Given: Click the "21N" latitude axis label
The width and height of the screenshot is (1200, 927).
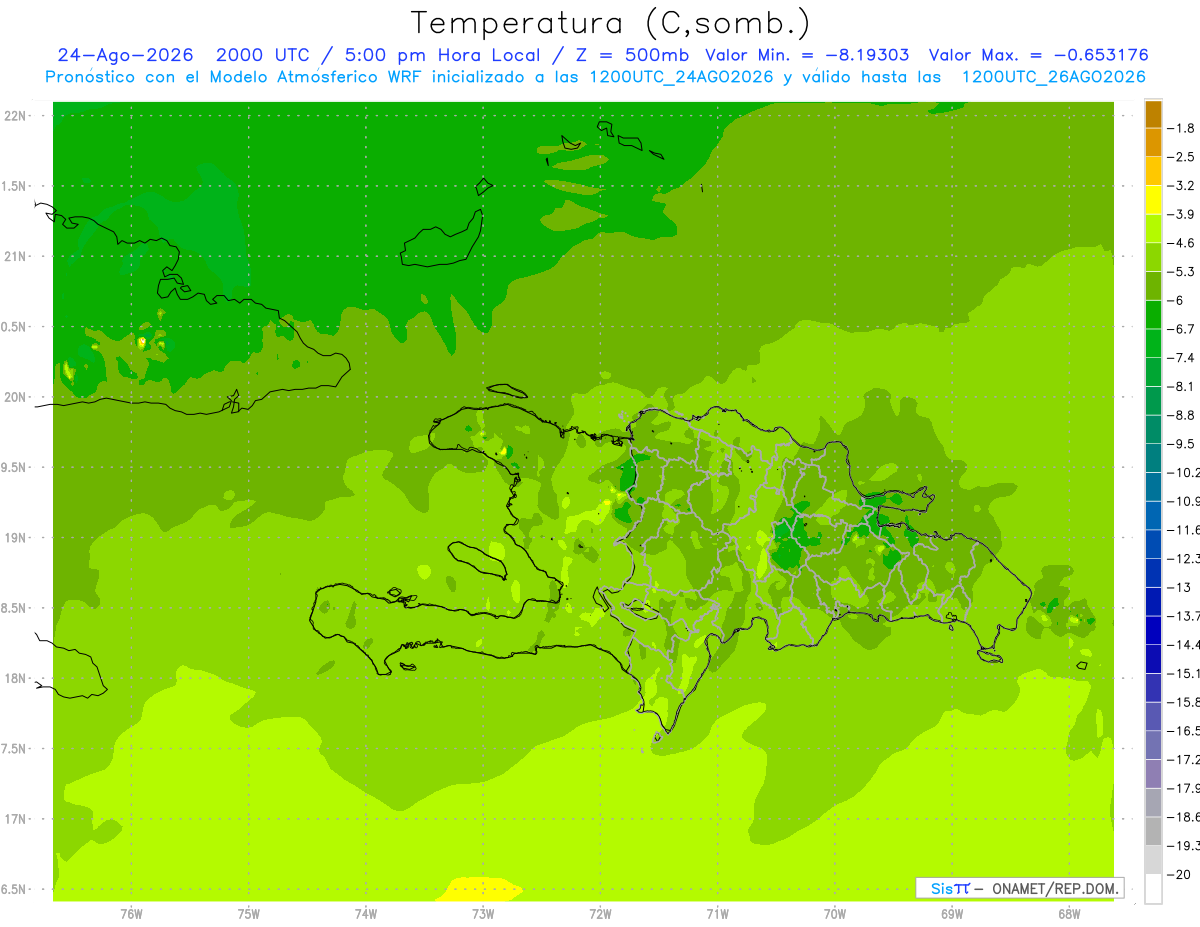Looking at the screenshot, I should [16, 257].
